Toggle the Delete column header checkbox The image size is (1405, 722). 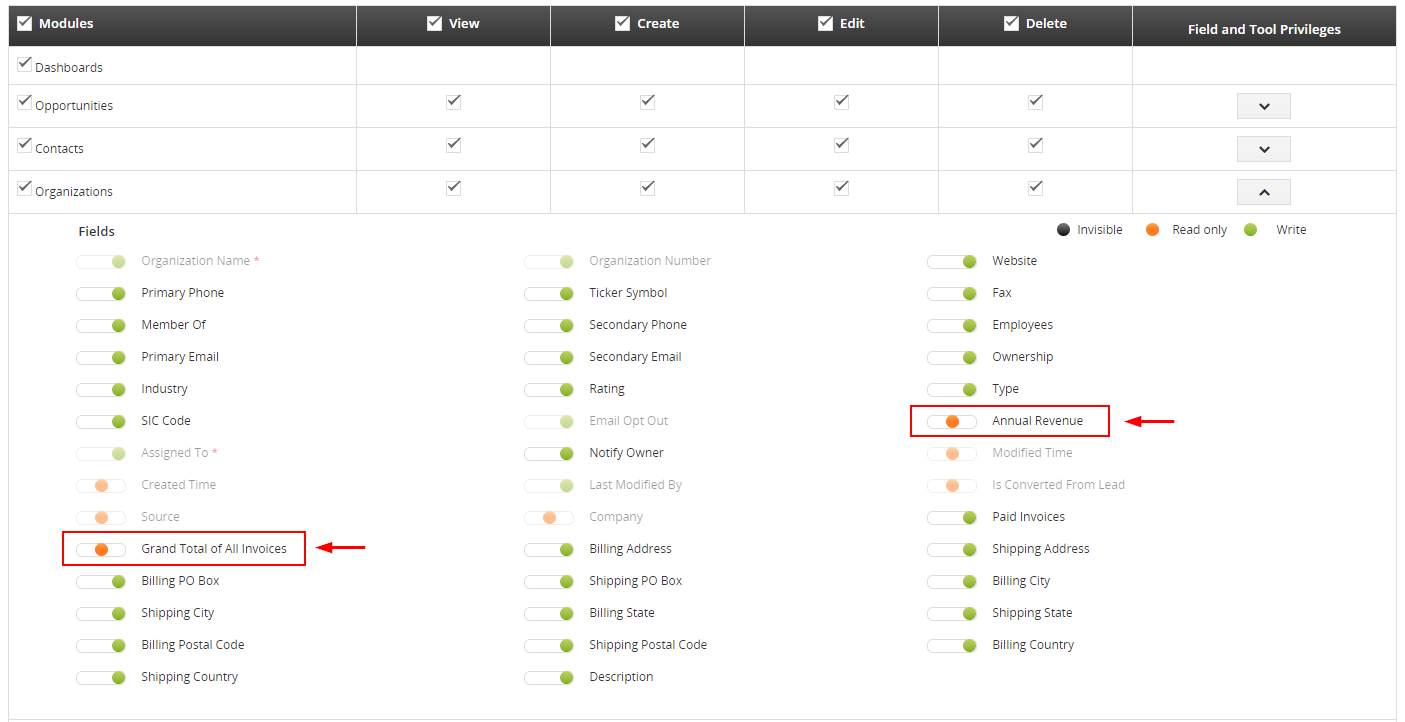1012,24
